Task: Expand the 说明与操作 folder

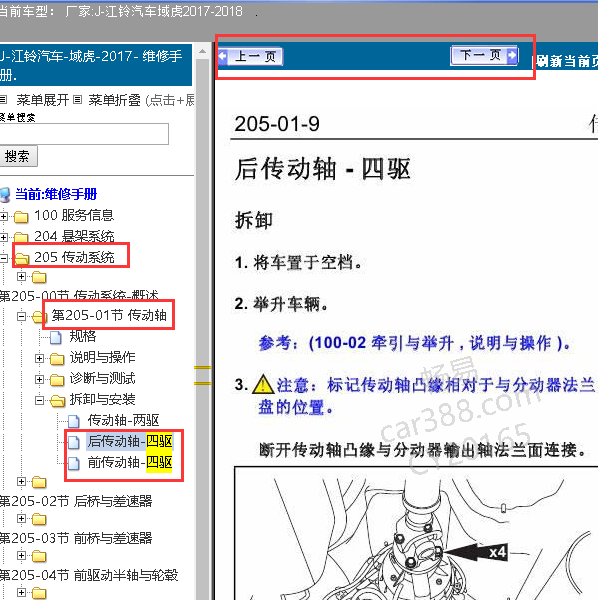Action: click(39, 358)
